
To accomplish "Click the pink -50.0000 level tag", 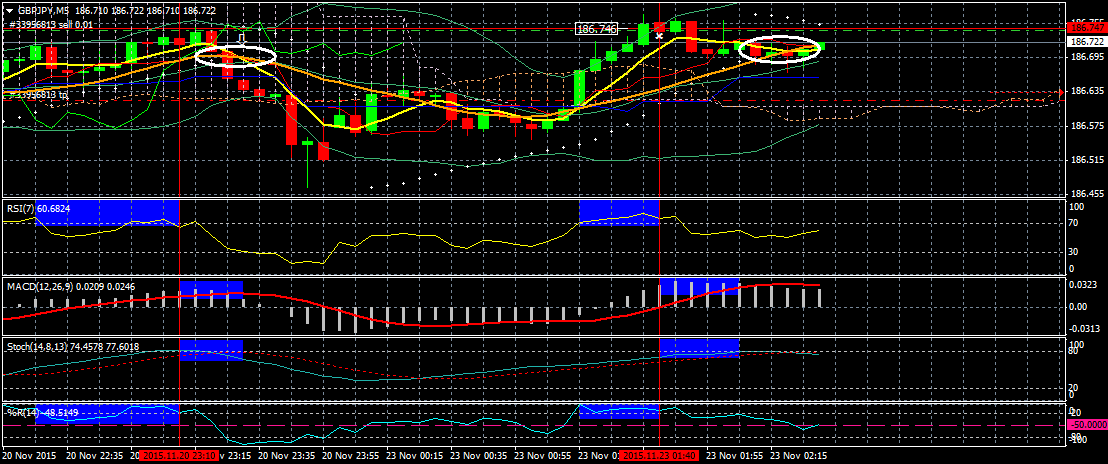I will (x=1088, y=425).
